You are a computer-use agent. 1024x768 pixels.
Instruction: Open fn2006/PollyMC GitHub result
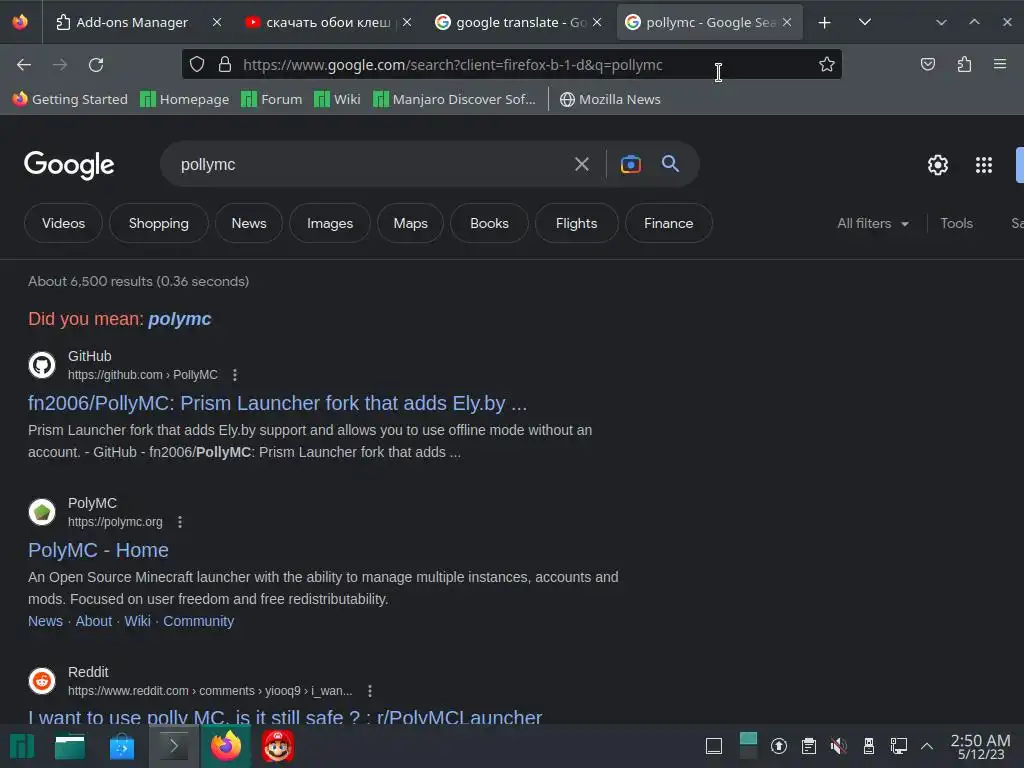[277, 403]
